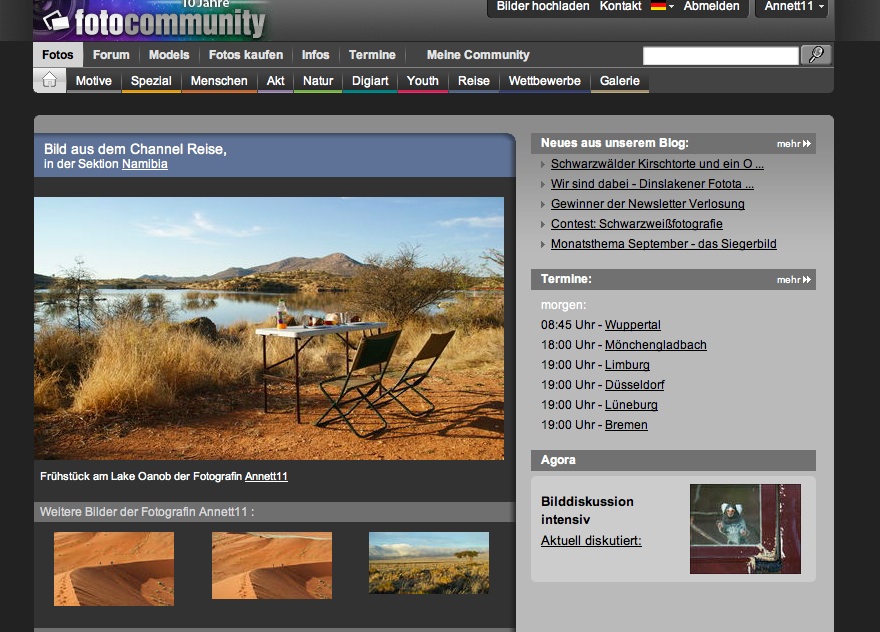Open the Bremen event link
The image size is (880, 632).
click(x=626, y=425)
